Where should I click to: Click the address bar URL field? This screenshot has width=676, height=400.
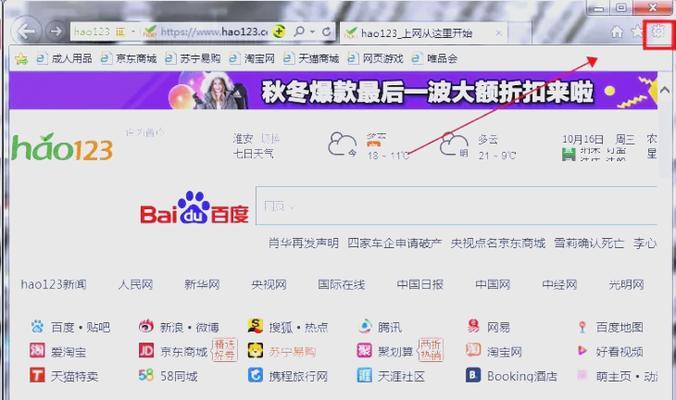214,31
